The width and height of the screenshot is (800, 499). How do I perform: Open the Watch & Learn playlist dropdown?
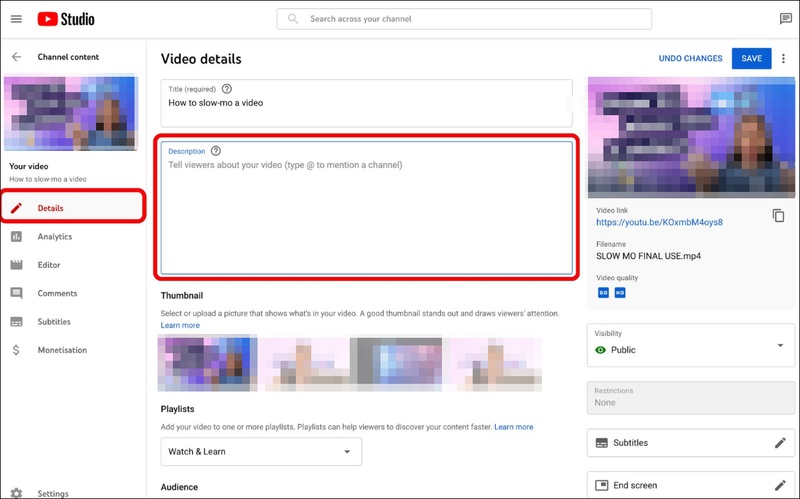click(x=261, y=452)
